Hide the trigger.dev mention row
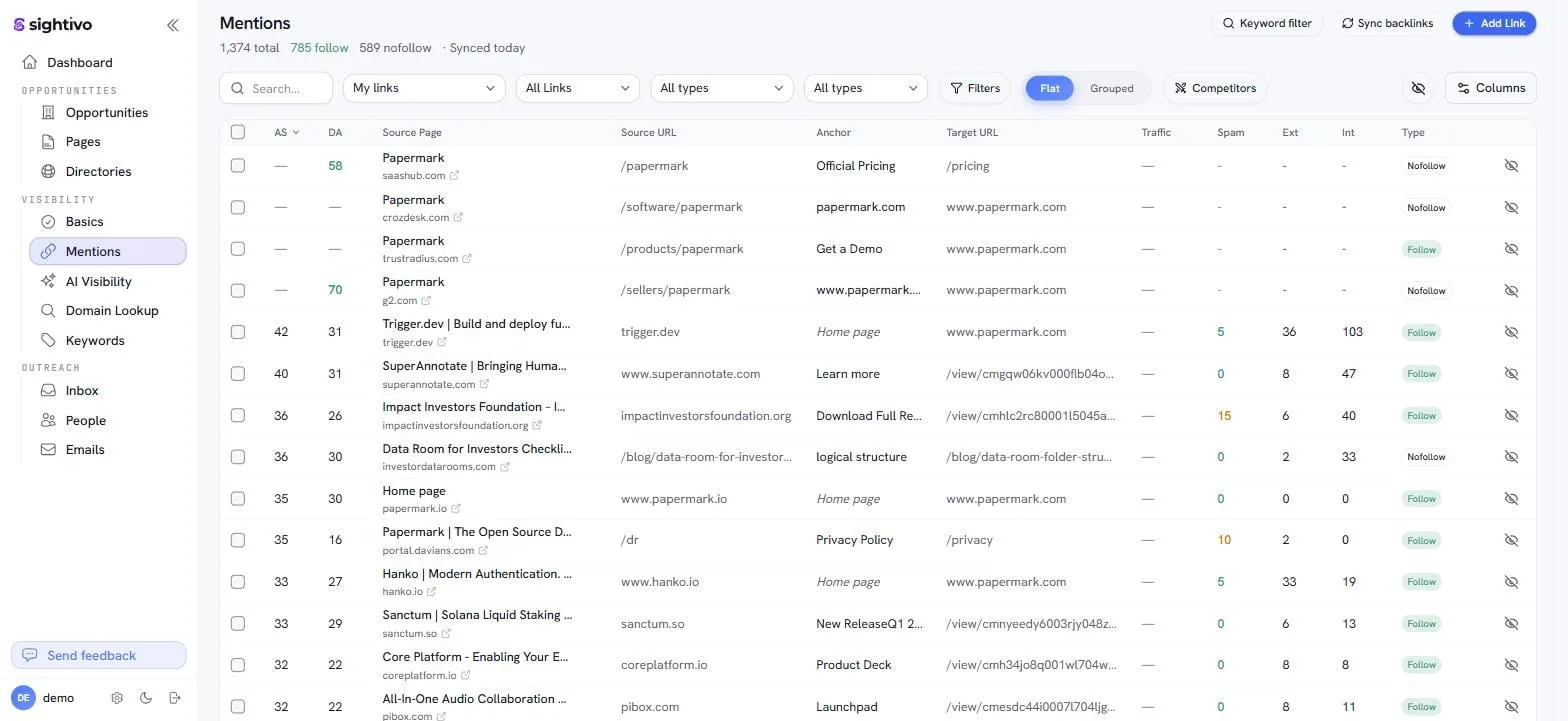The height and width of the screenshot is (721, 1568). pyautogui.click(x=1511, y=332)
